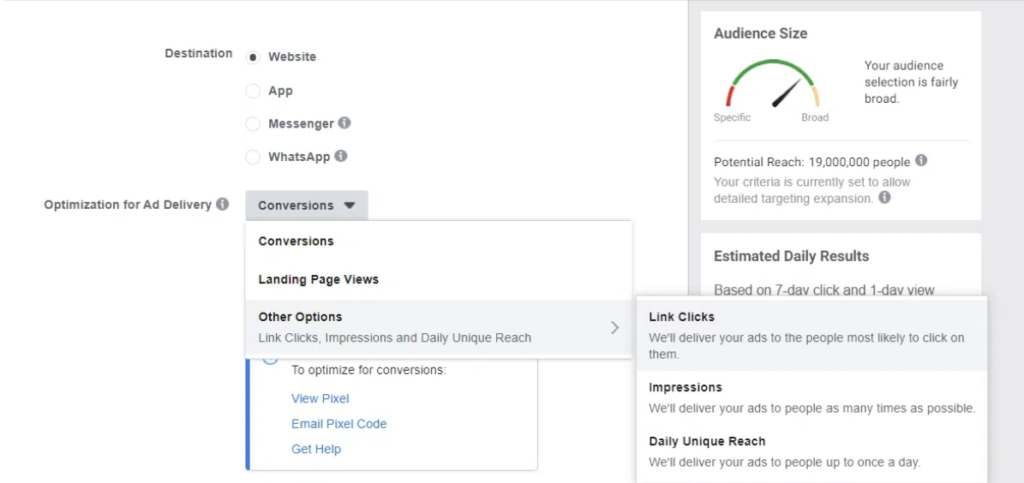Select the Website destination radio button

pyautogui.click(x=253, y=57)
